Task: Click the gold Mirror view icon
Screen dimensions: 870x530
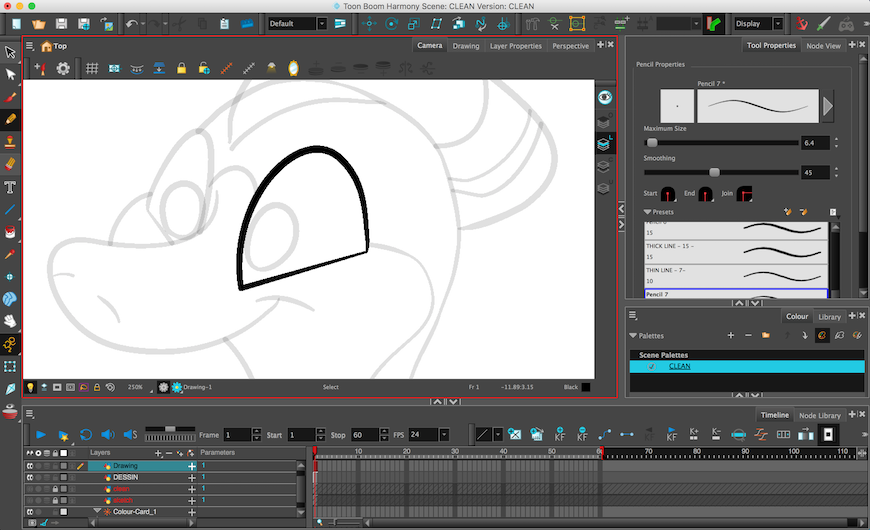Action: pos(293,68)
